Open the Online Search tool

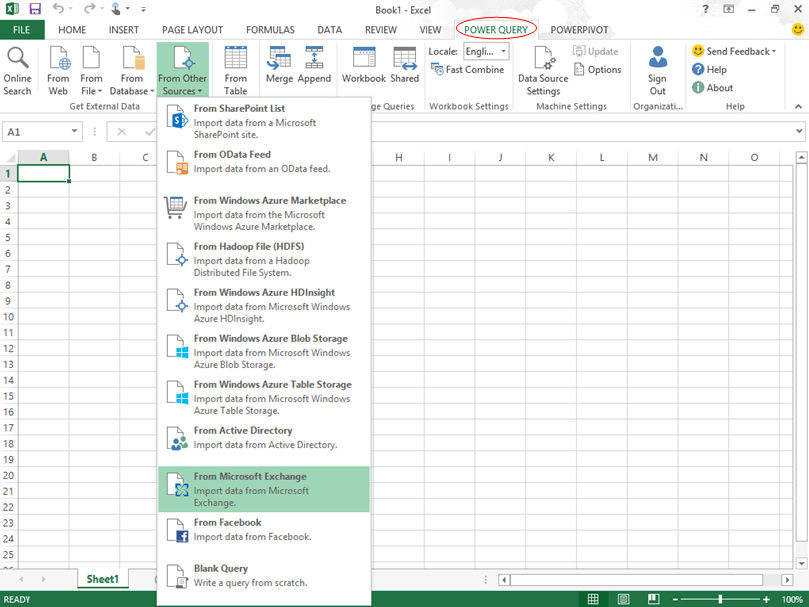click(18, 71)
